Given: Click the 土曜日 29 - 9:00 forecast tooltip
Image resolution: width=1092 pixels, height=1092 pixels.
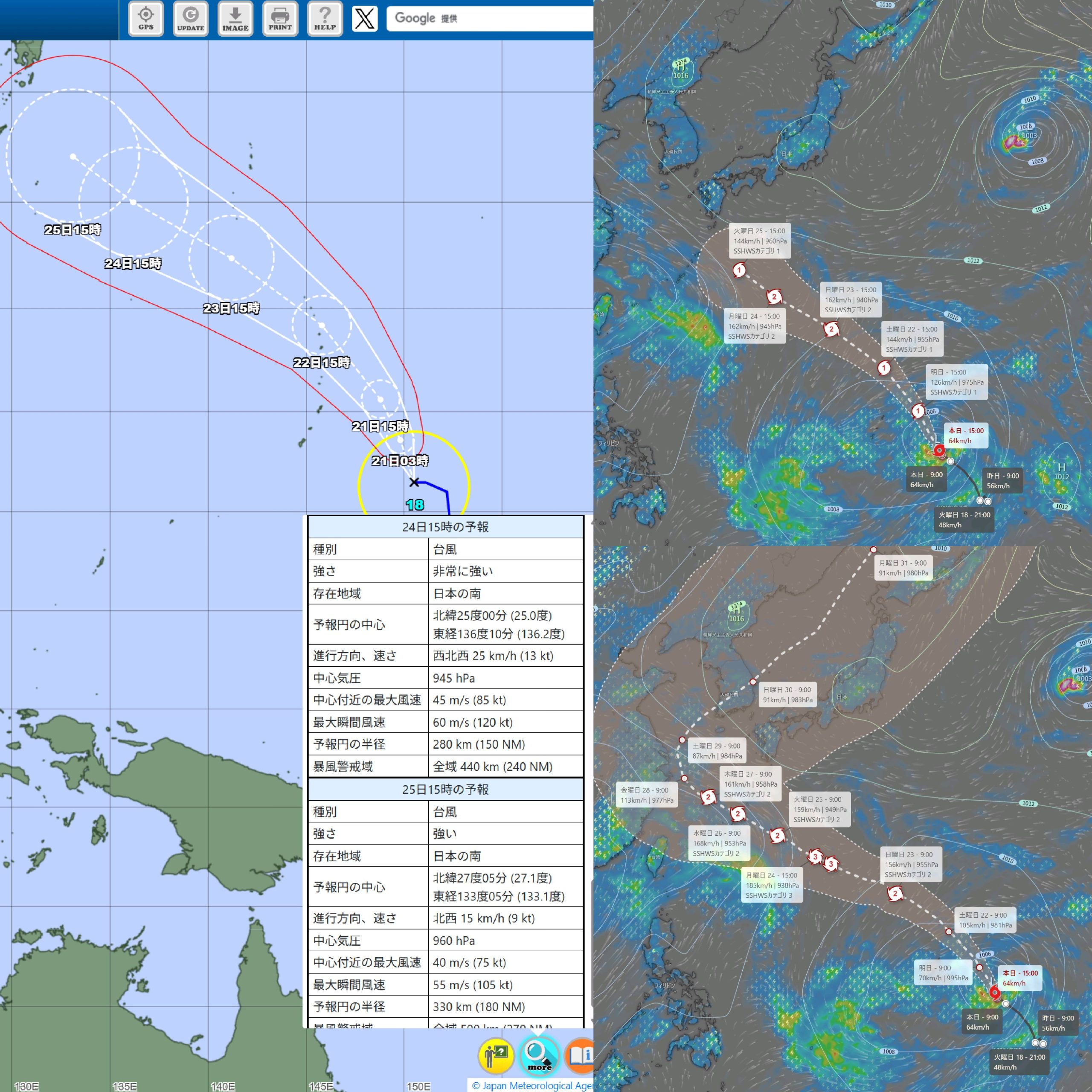Looking at the screenshot, I should point(717,751).
